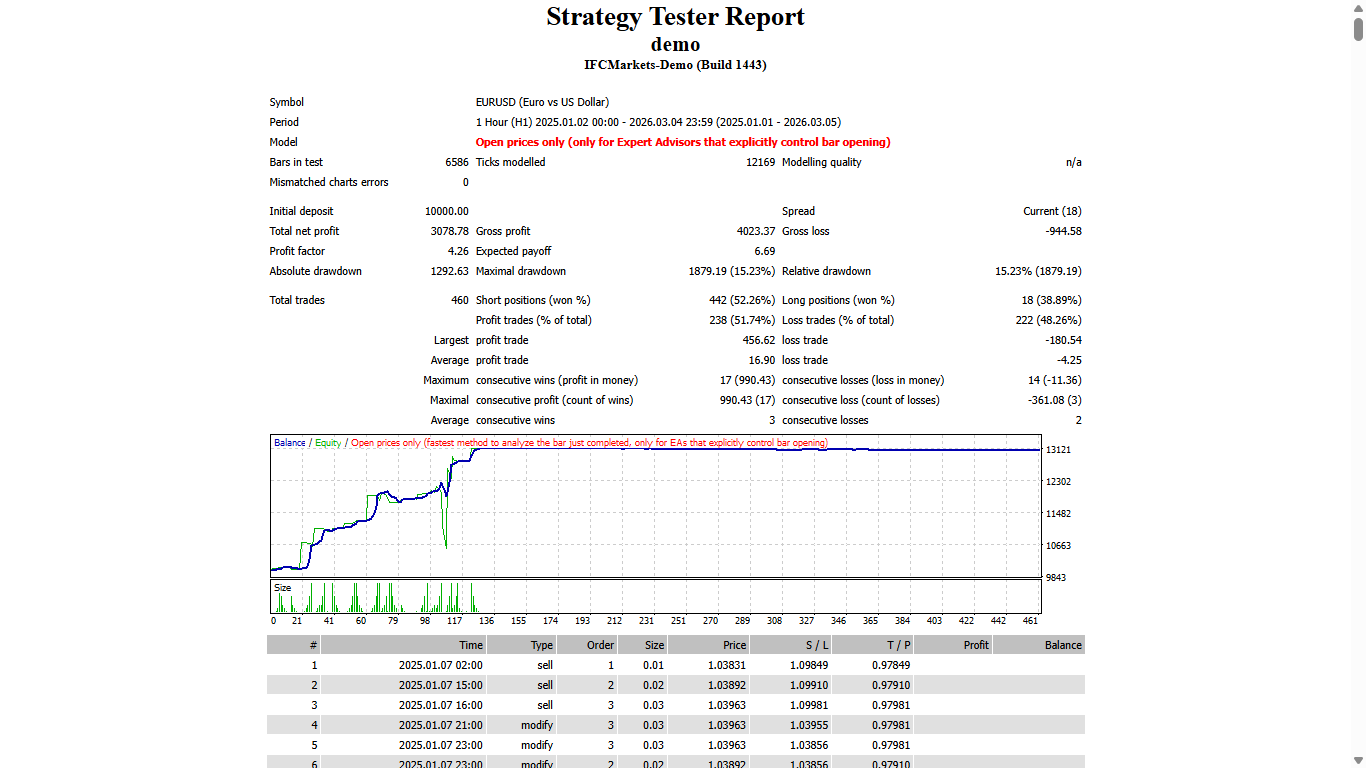Image resolution: width=1366 pixels, height=768 pixels.
Task: Click the S/L cell 1.03955
Action: coord(811,725)
